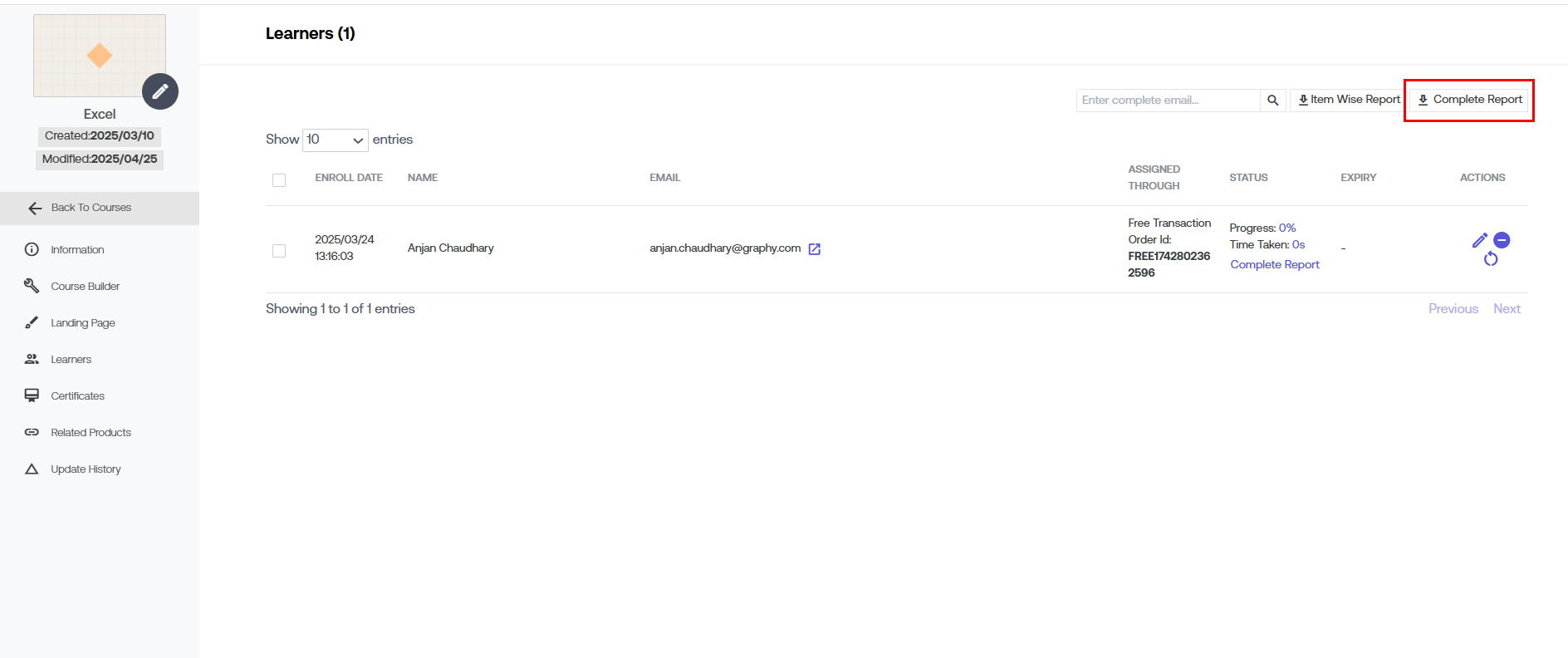Click the reset progress circular arrow icon
The image size is (1568, 658).
click(1491, 259)
